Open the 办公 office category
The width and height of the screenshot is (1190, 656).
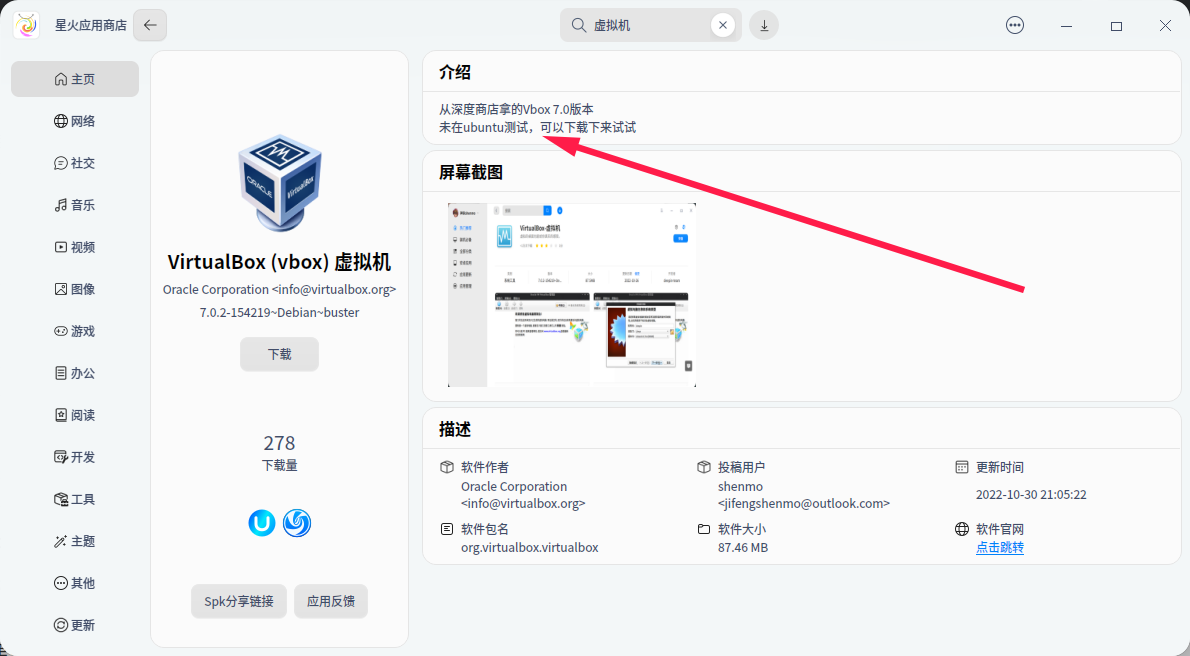pos(75,373)
